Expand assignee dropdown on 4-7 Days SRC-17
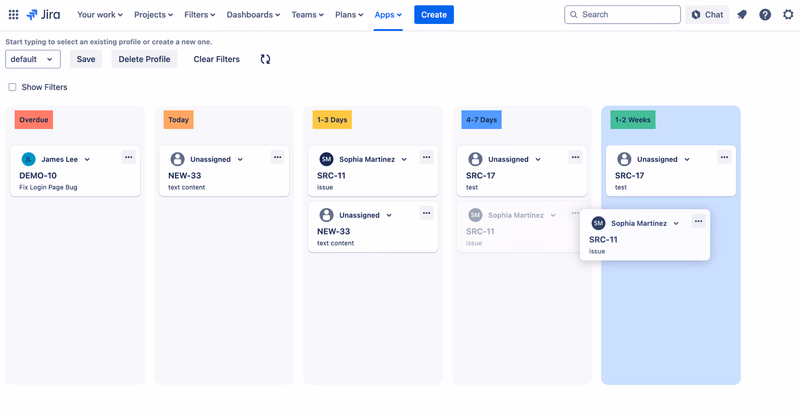 [x=538, y=160]
